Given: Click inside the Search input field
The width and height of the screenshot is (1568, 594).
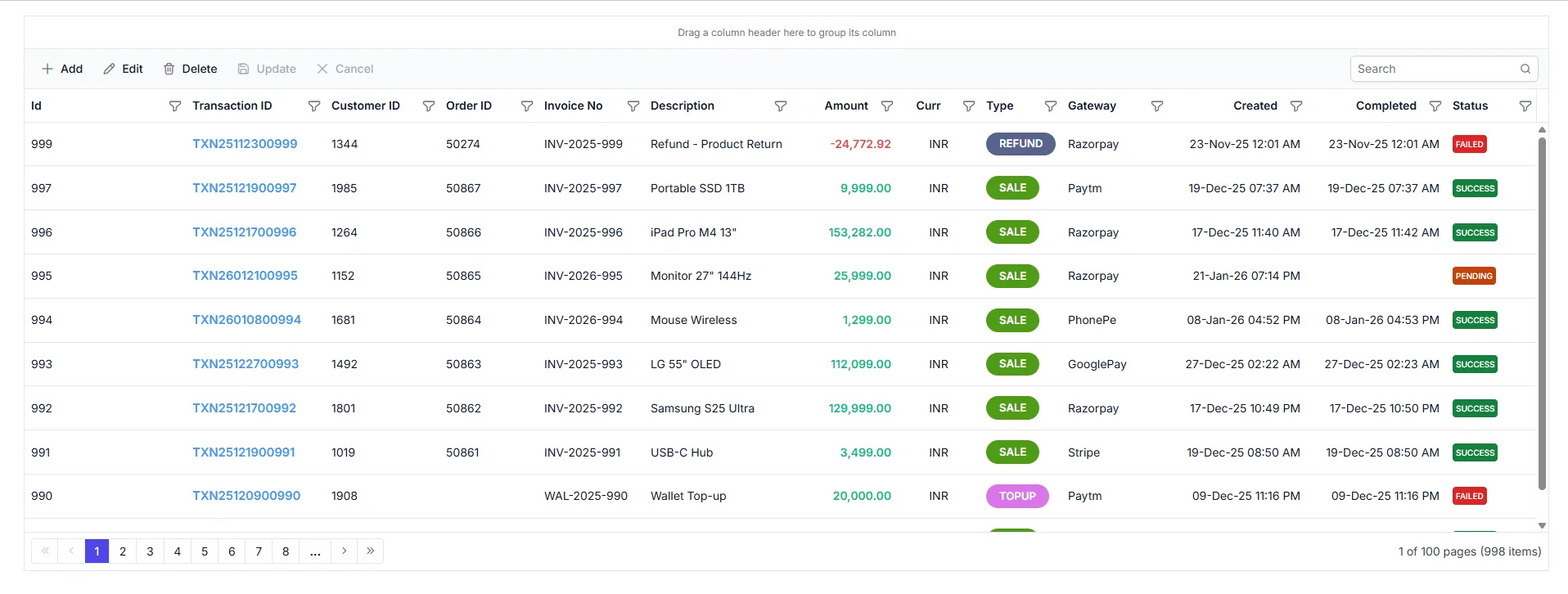Looking at the screenshot, I should click(x=1432, y=70).
